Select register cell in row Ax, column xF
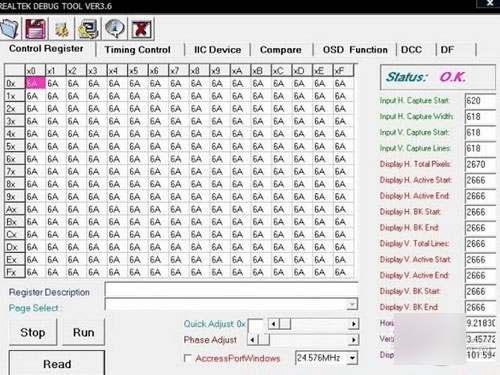500x375 pixels. 343,209
